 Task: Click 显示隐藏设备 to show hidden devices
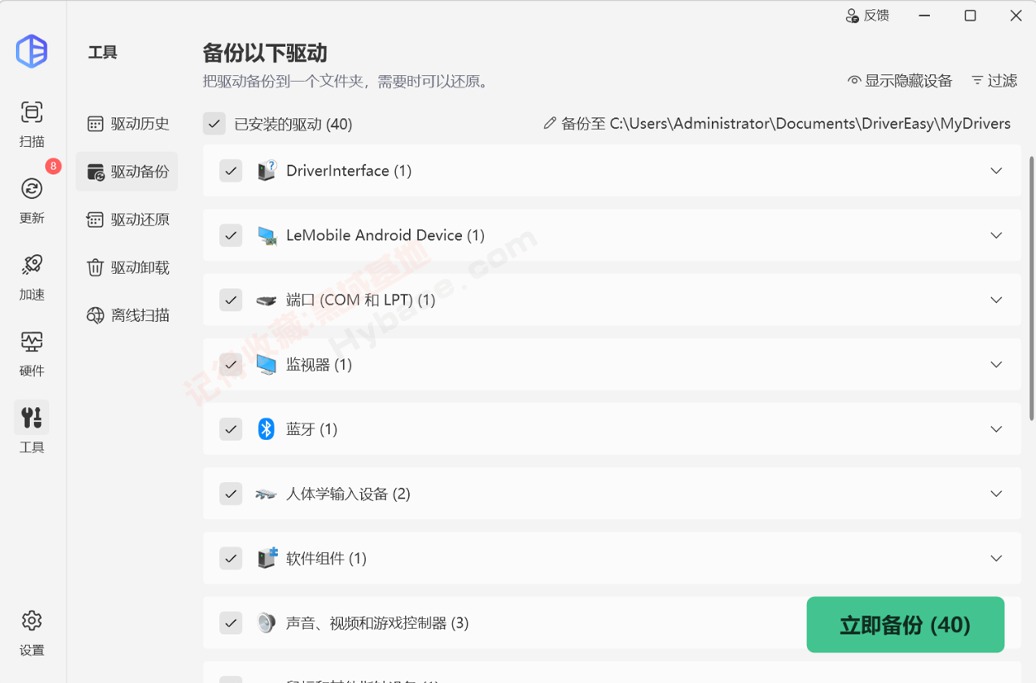[902, 81]
